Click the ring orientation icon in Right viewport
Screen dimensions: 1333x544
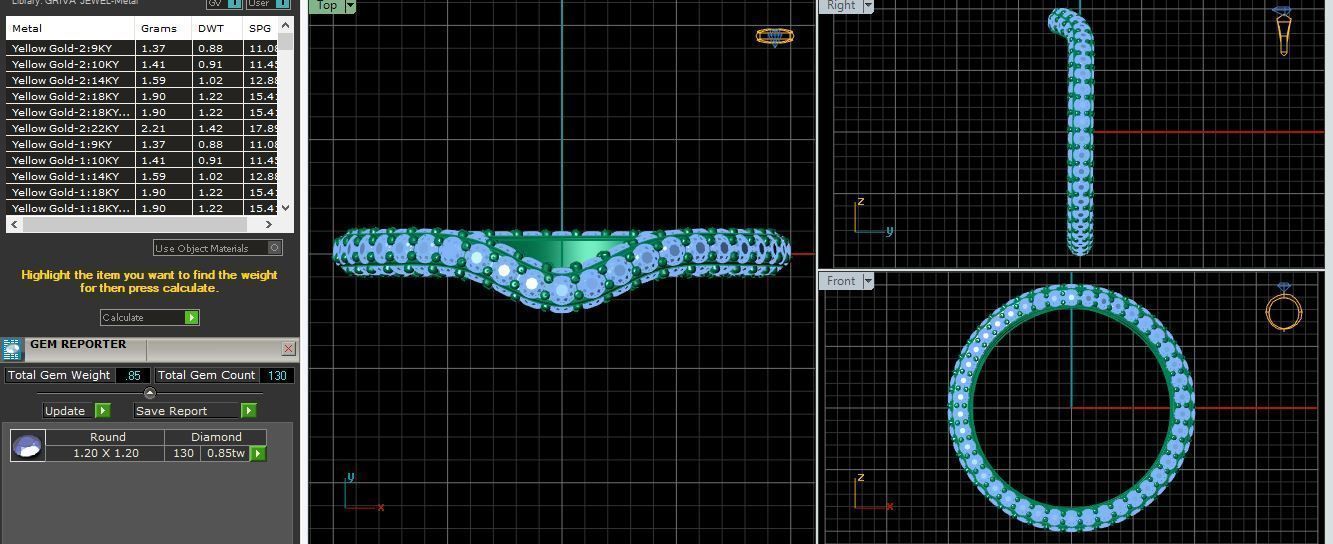pos(1284,30)
